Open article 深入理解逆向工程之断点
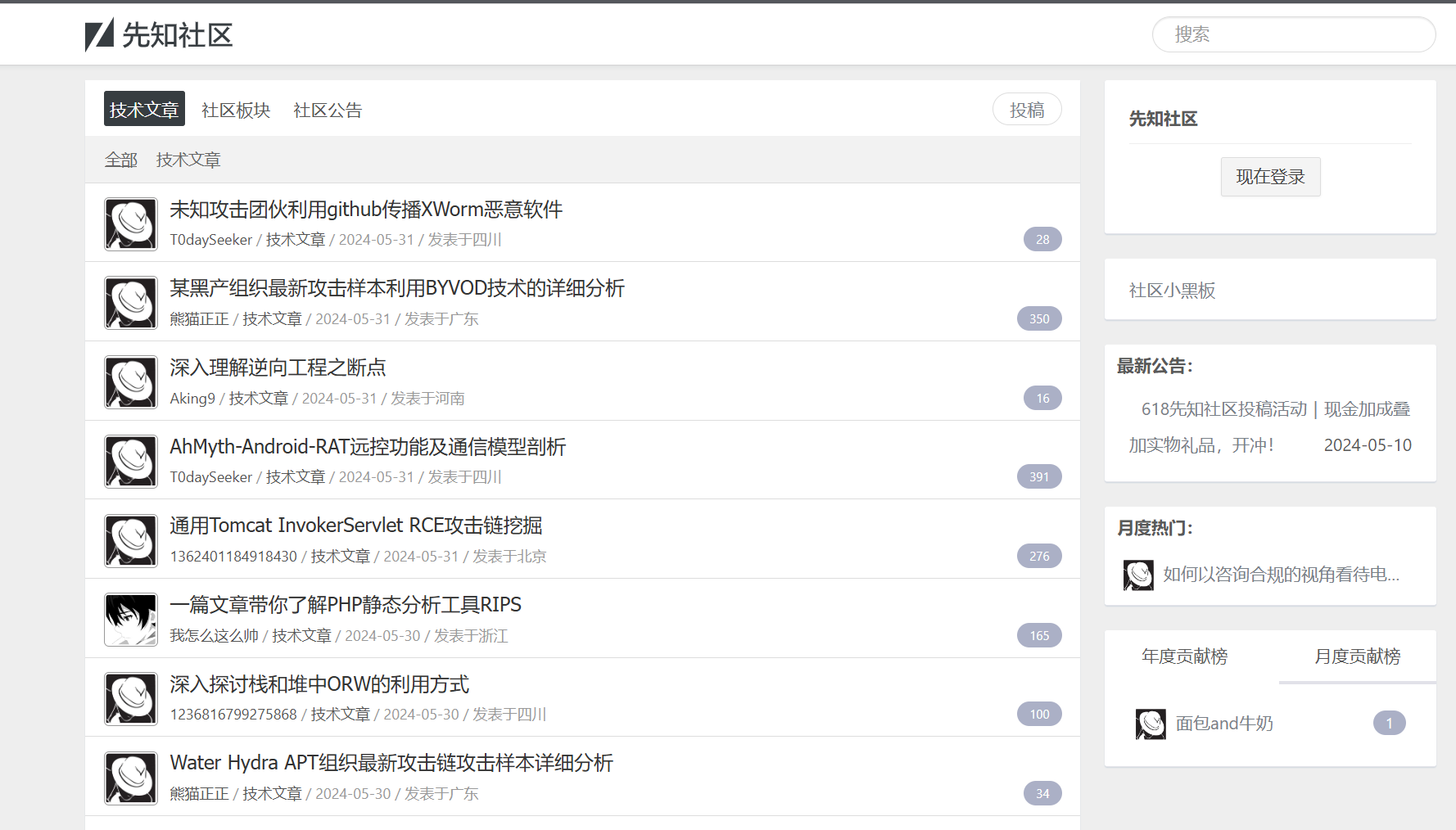 click(278, 368)
